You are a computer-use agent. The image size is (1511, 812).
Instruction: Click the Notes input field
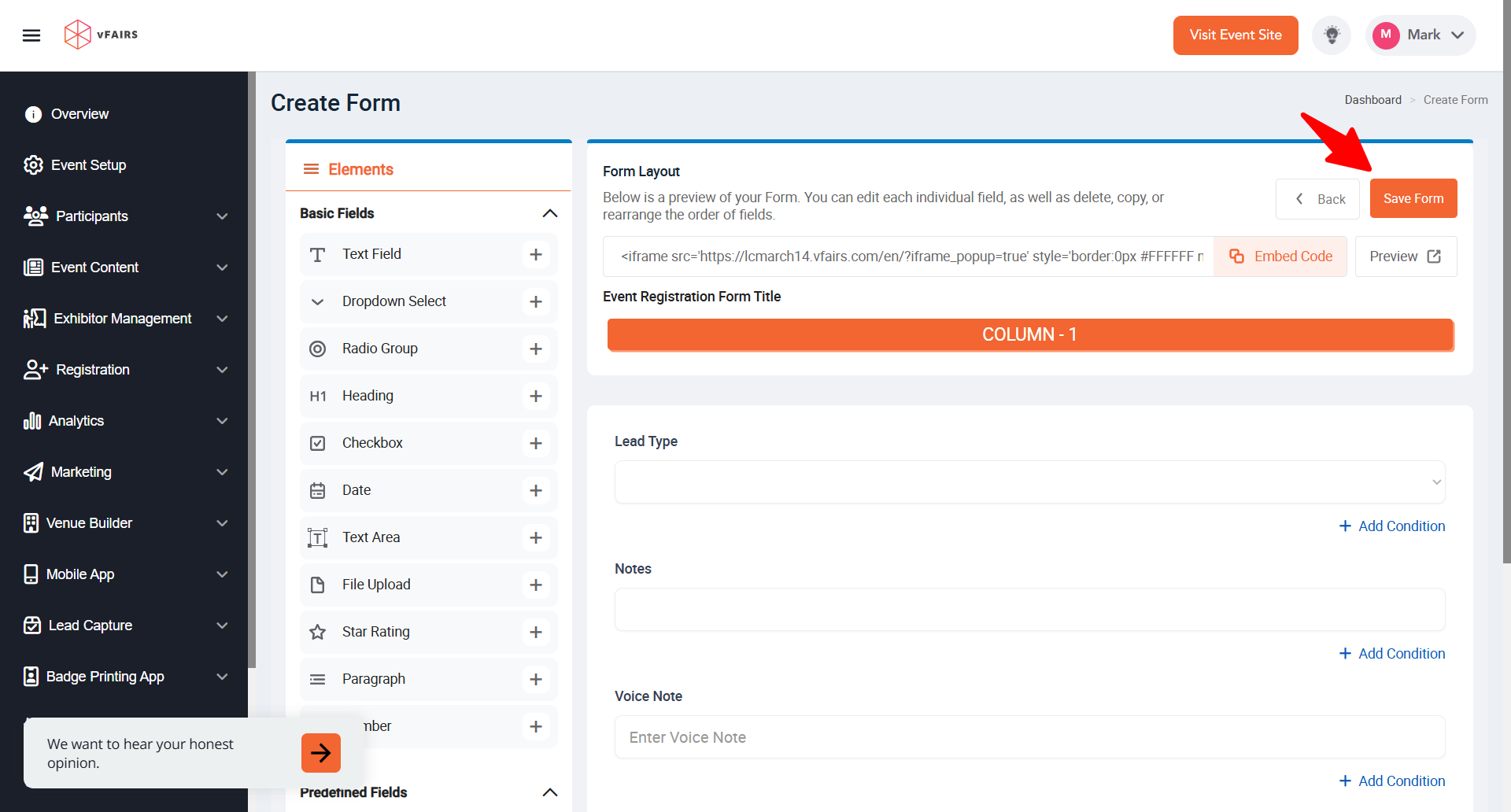1029,609
